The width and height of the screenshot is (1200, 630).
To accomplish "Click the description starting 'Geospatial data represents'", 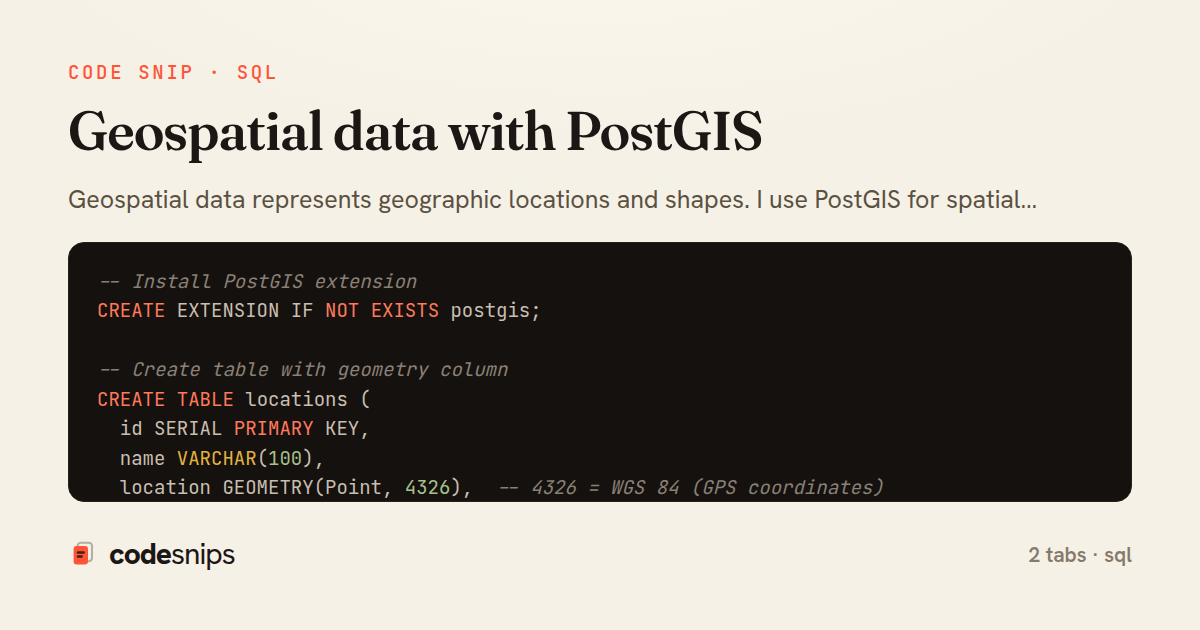I will 552,200.
